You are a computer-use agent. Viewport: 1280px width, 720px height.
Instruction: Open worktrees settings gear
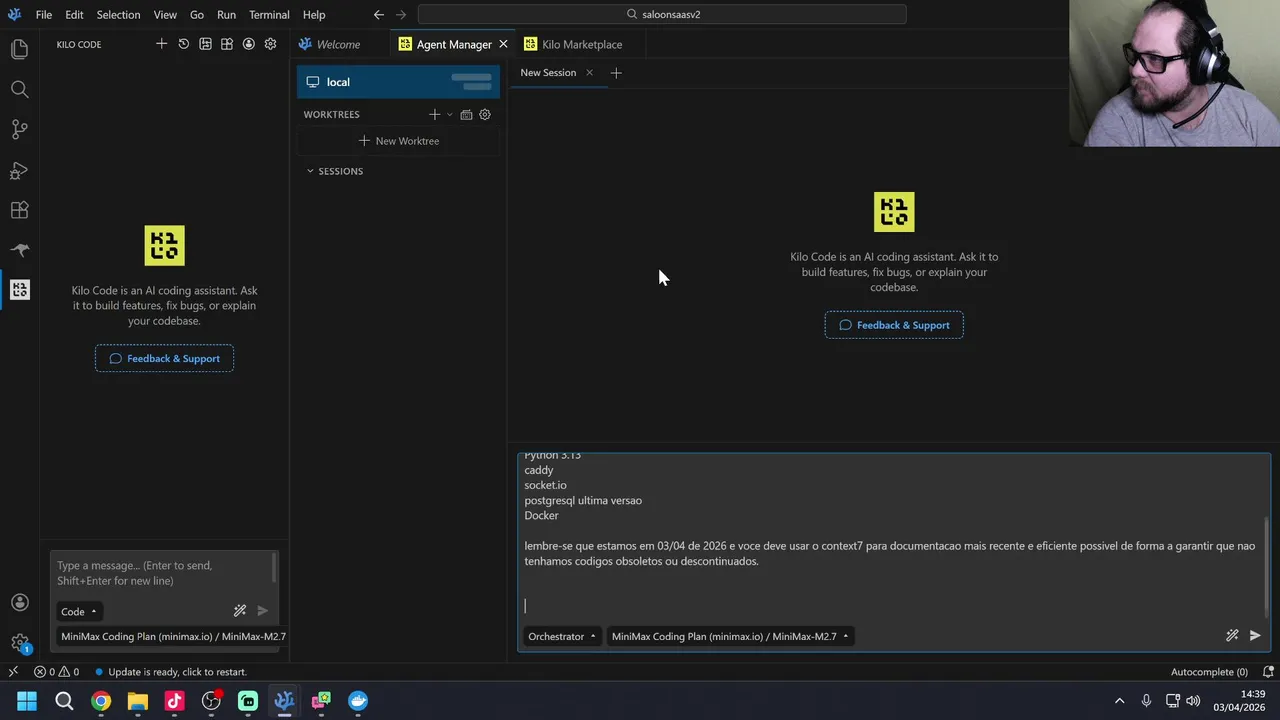pyautogui.click(x=485, y=114)
